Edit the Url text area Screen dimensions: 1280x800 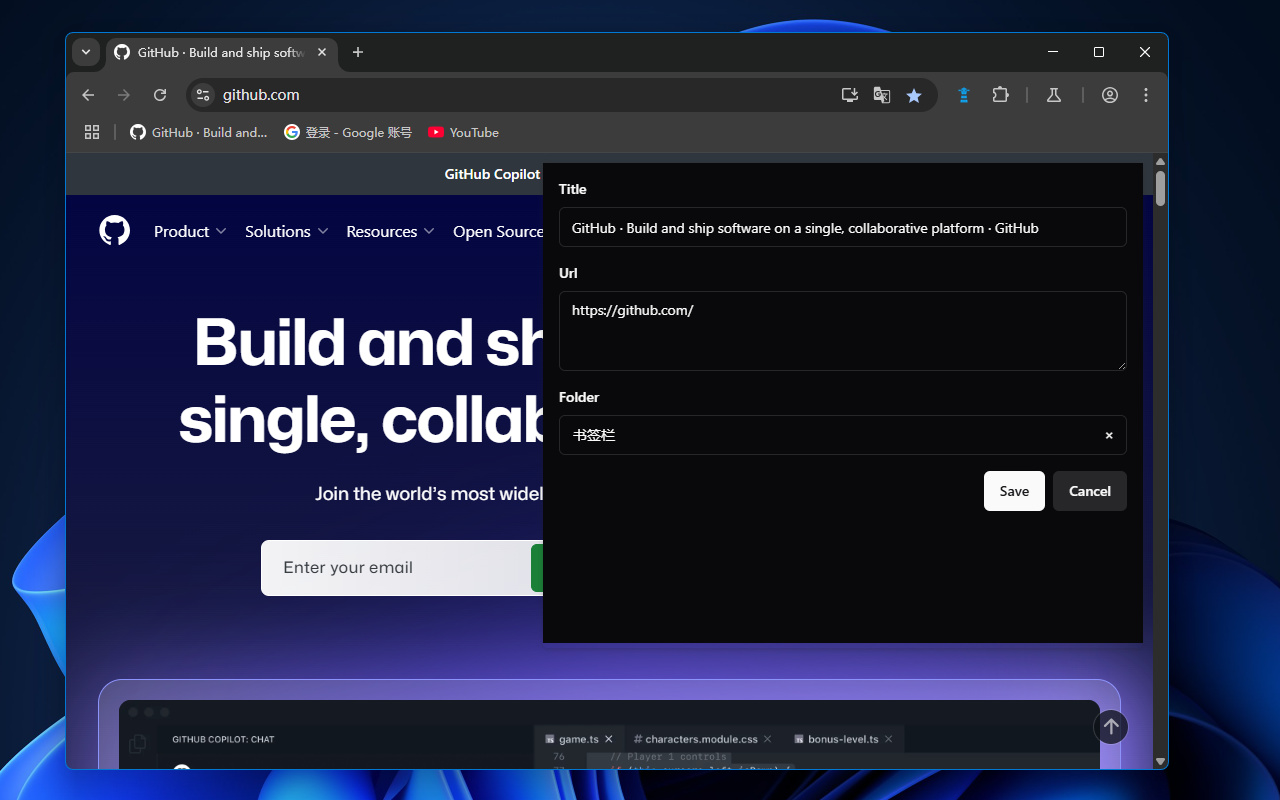tap(843, 331)
